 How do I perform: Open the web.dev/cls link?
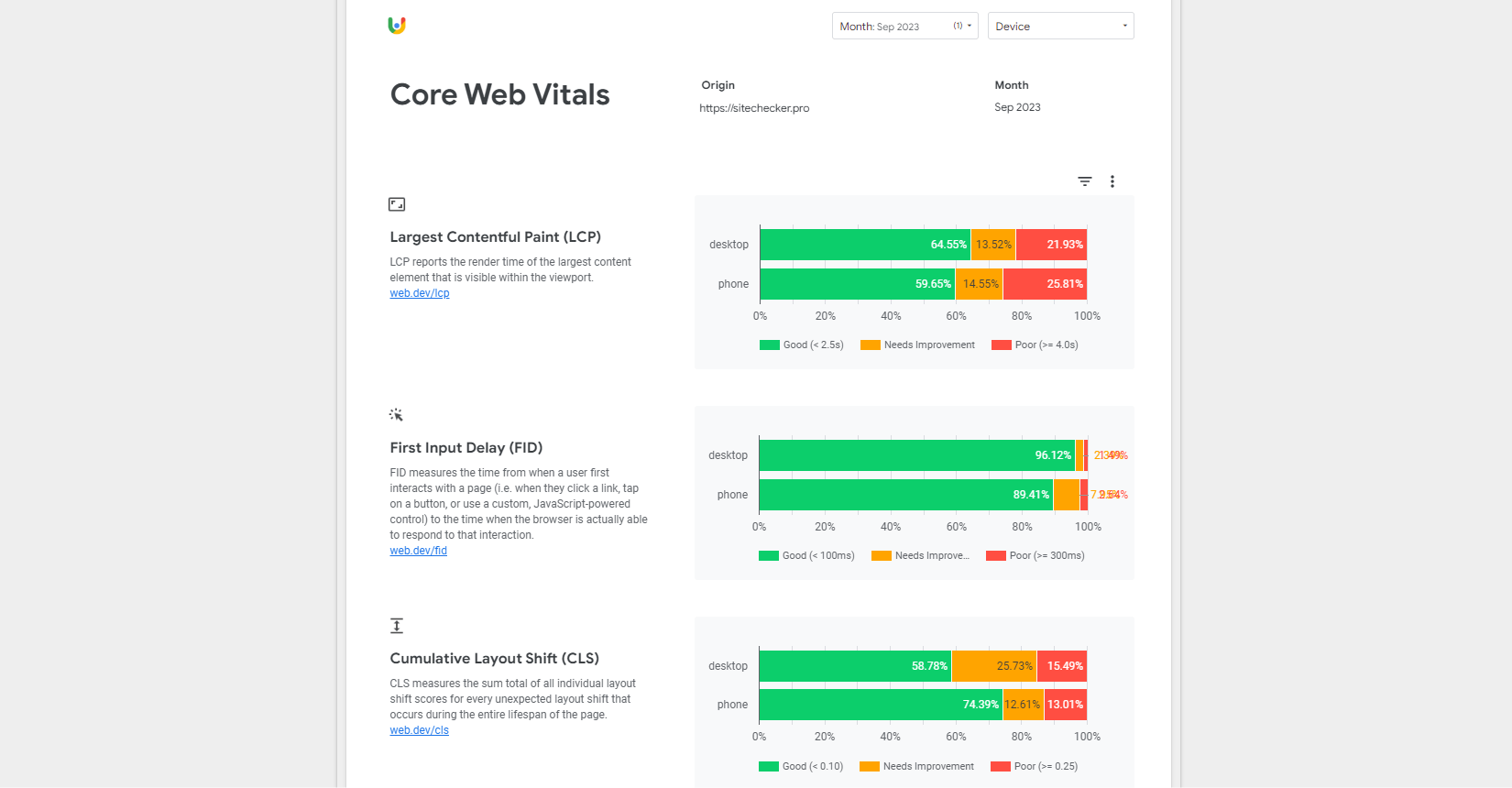[x=420, y=730]
